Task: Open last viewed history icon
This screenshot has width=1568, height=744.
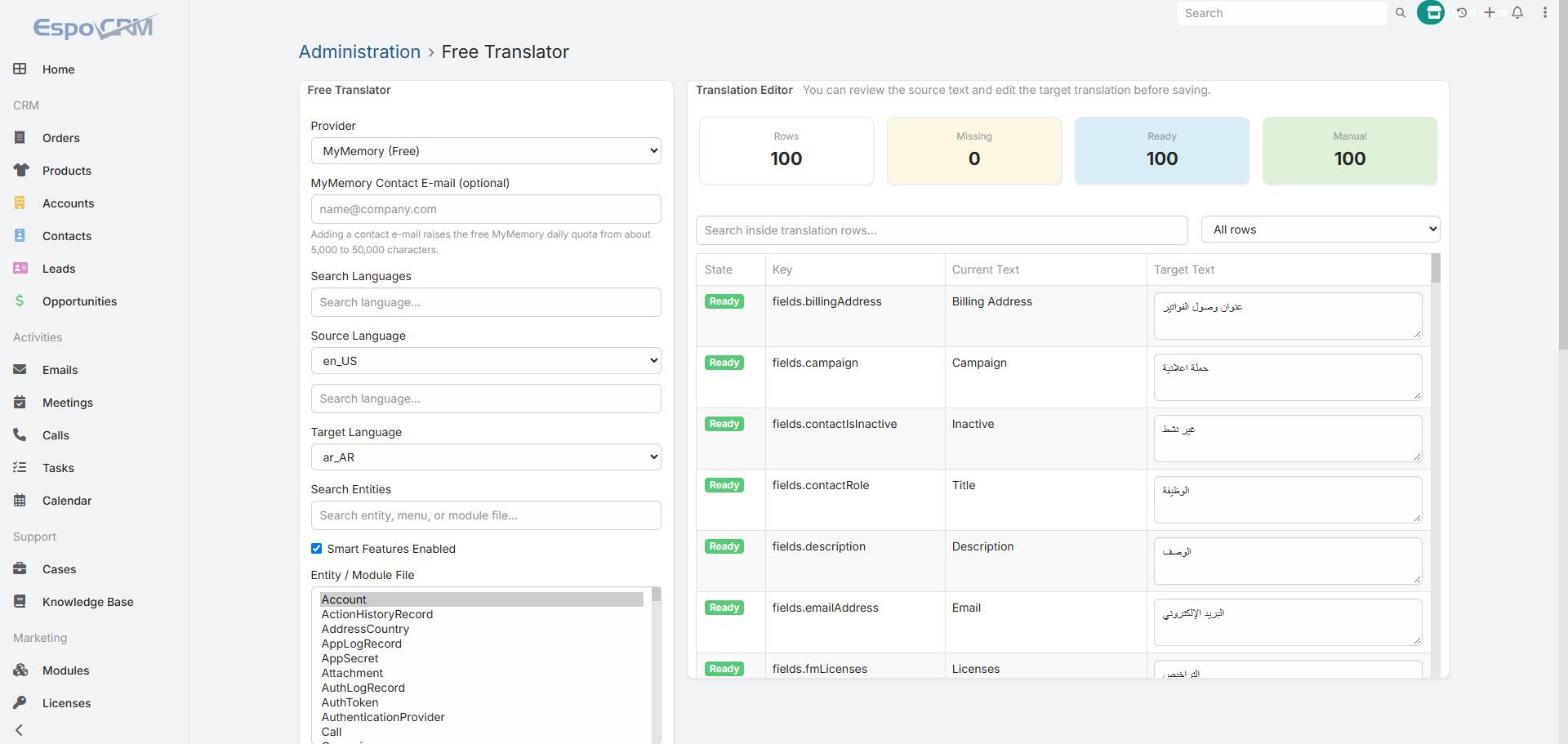Action: 1462,13
